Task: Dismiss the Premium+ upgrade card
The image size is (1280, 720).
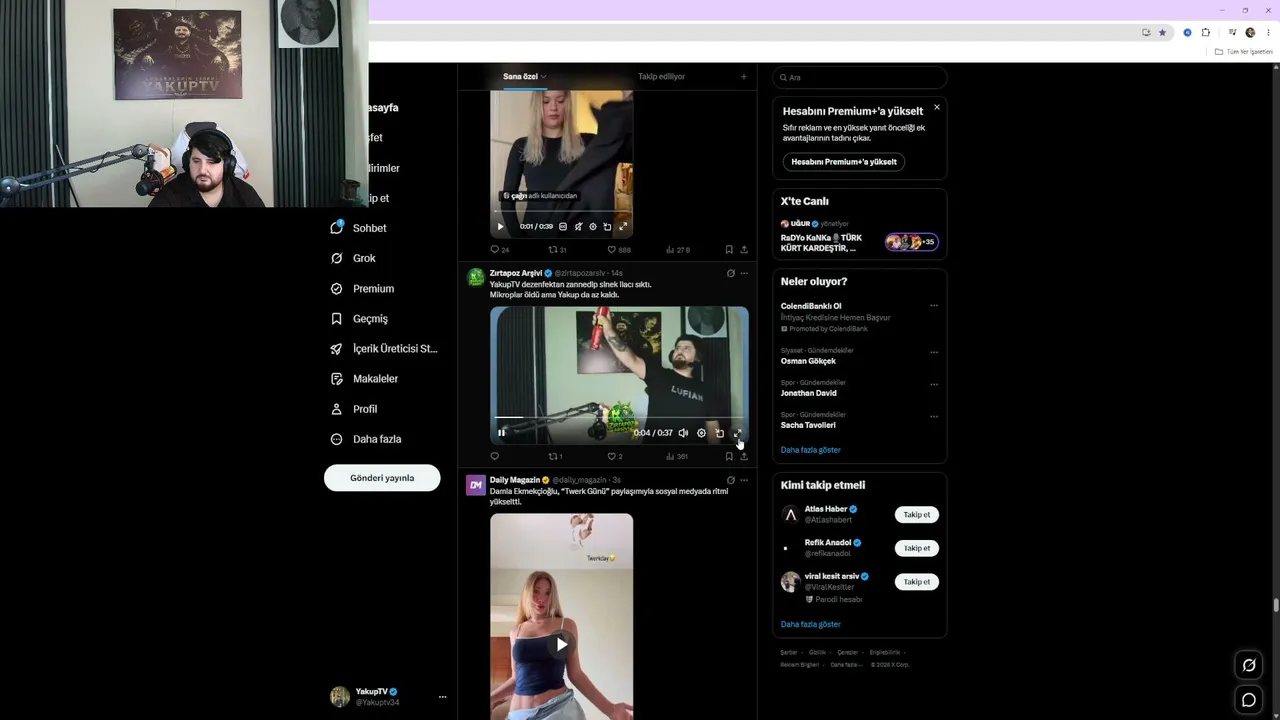Action: 937,107
